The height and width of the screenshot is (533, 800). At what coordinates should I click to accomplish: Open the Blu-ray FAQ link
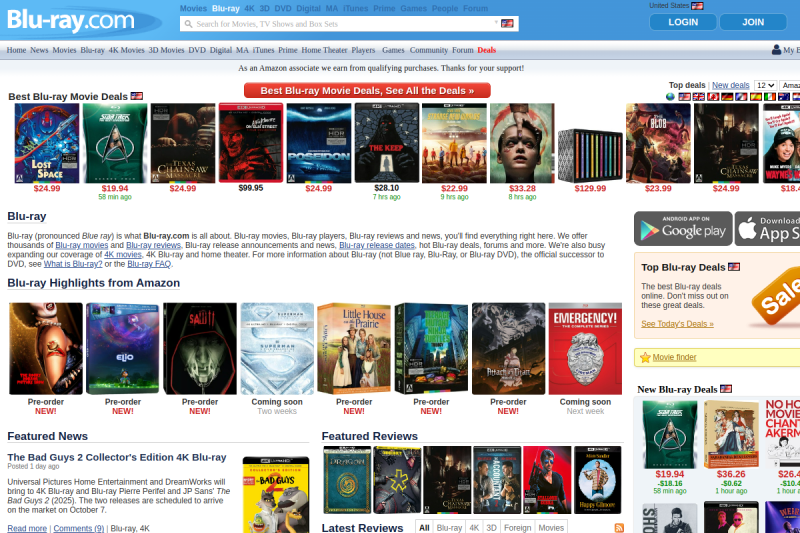tap(149, 264)
